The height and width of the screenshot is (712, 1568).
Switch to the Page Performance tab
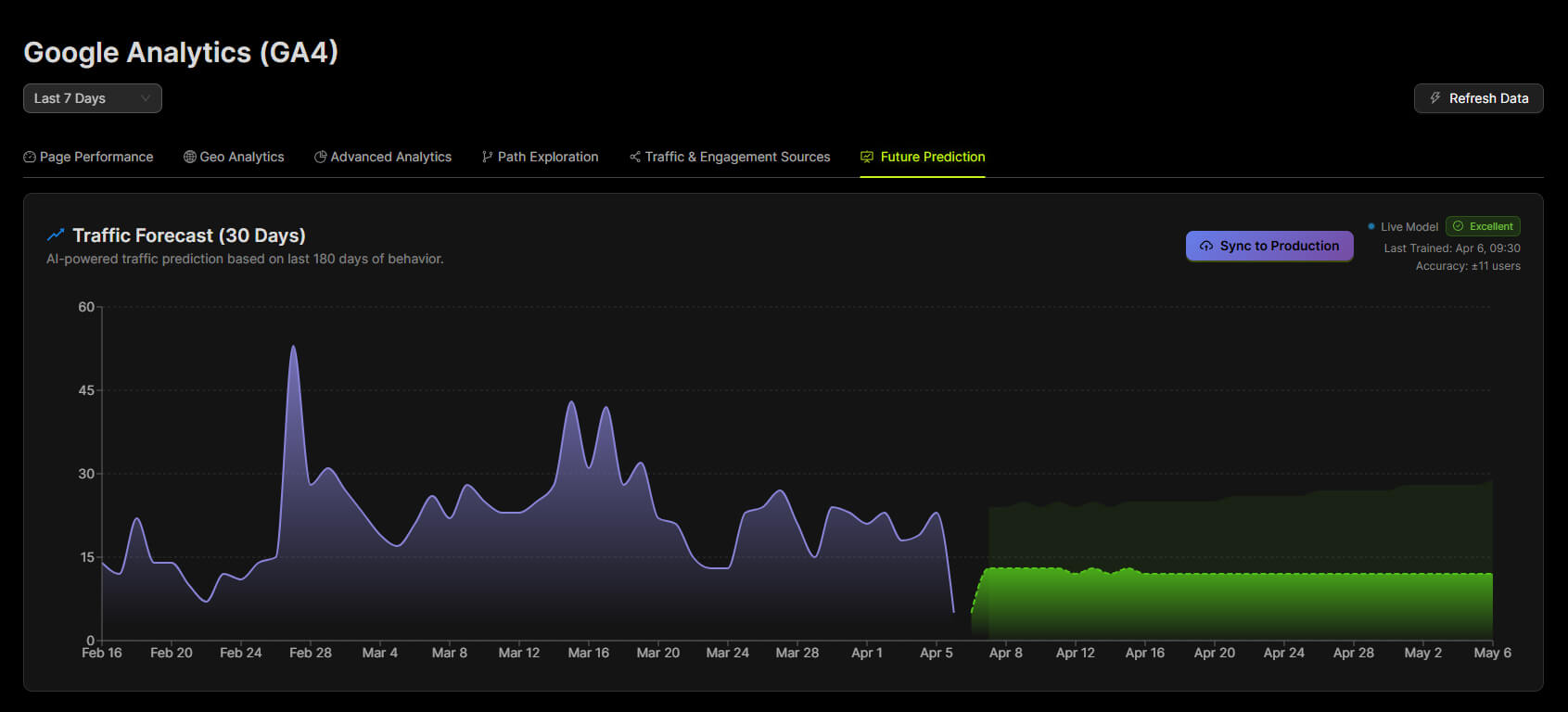click(x=88, y=157)
